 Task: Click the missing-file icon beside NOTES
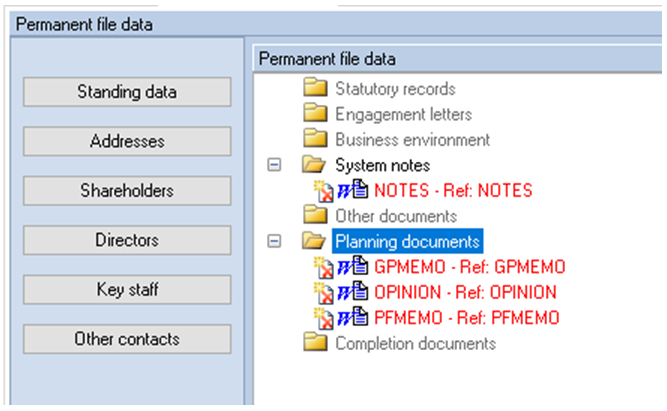(324, 191)
